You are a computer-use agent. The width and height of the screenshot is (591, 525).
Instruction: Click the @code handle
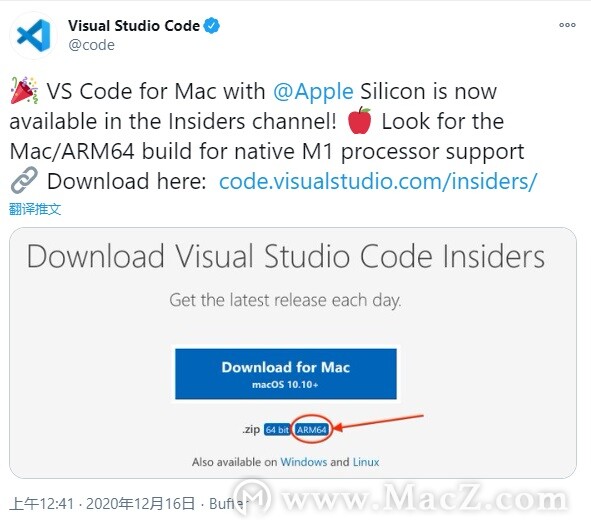(92, 45)
